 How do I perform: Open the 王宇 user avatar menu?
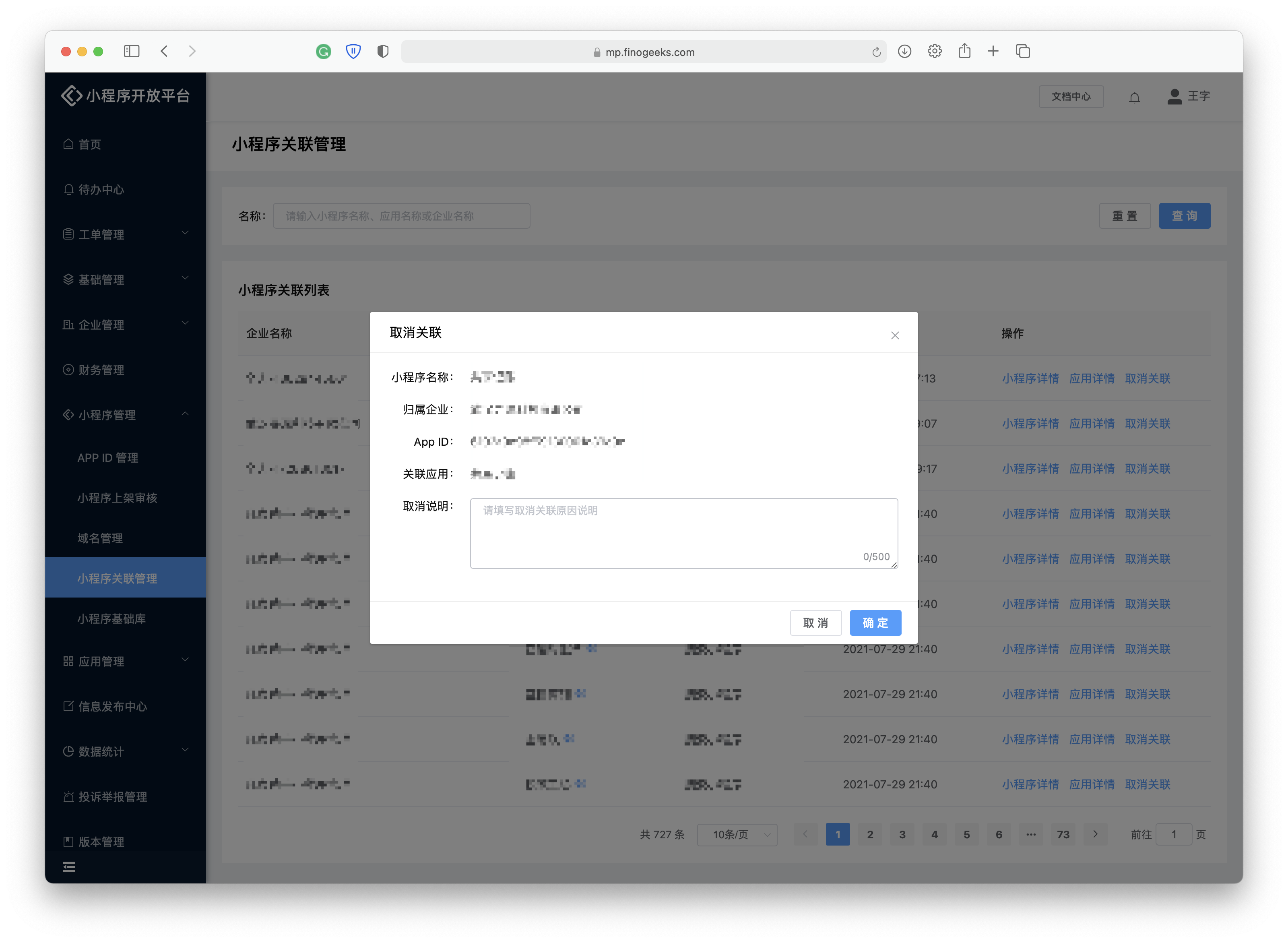point(1188,97)
